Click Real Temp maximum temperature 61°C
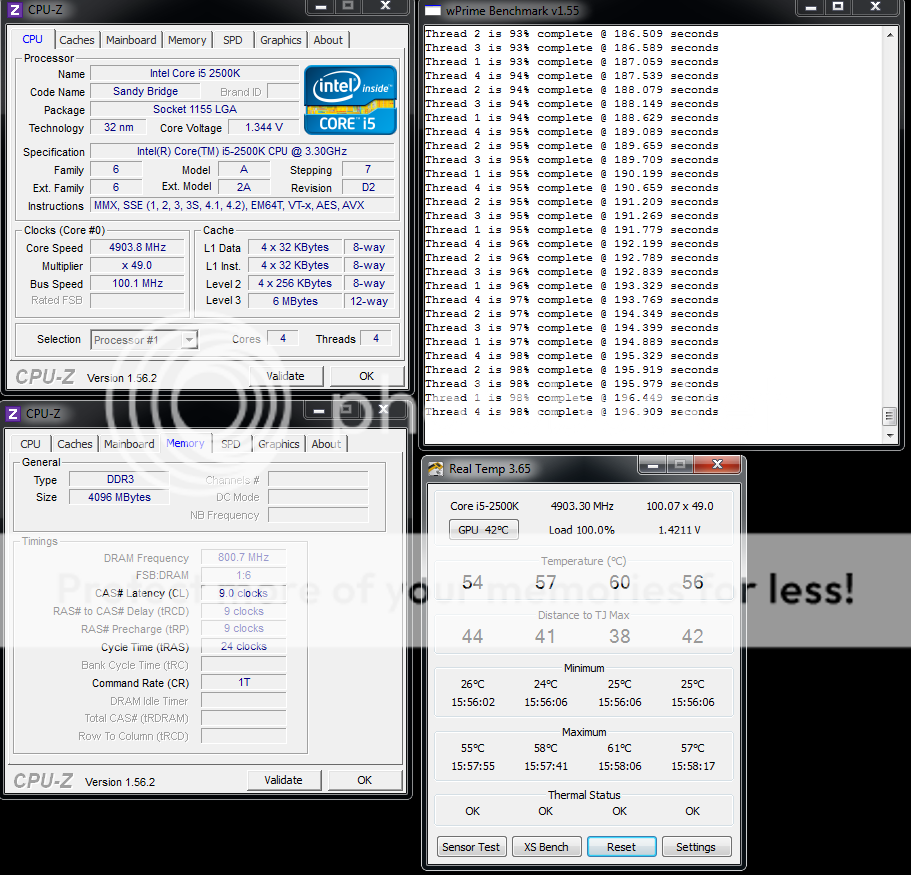 click(x=620, y=748)
